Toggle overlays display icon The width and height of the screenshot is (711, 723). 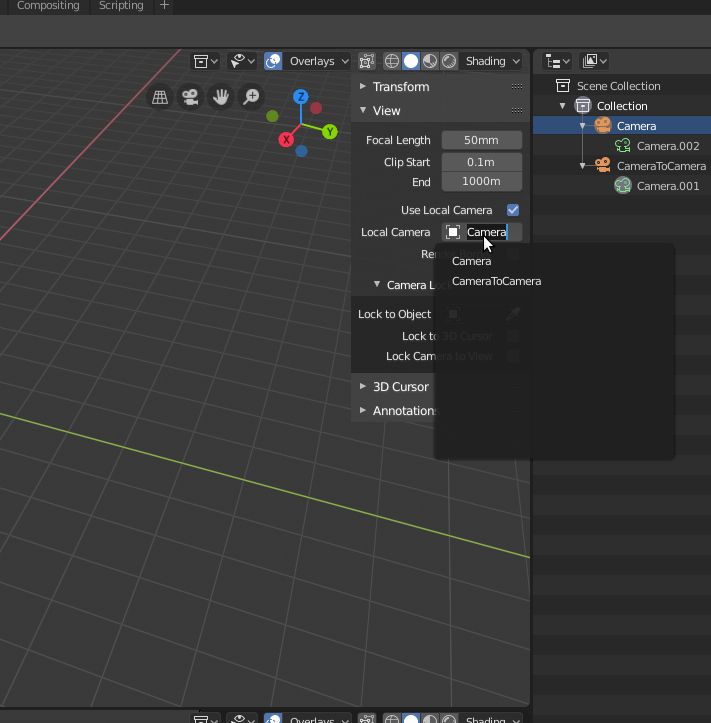point(273,61)
